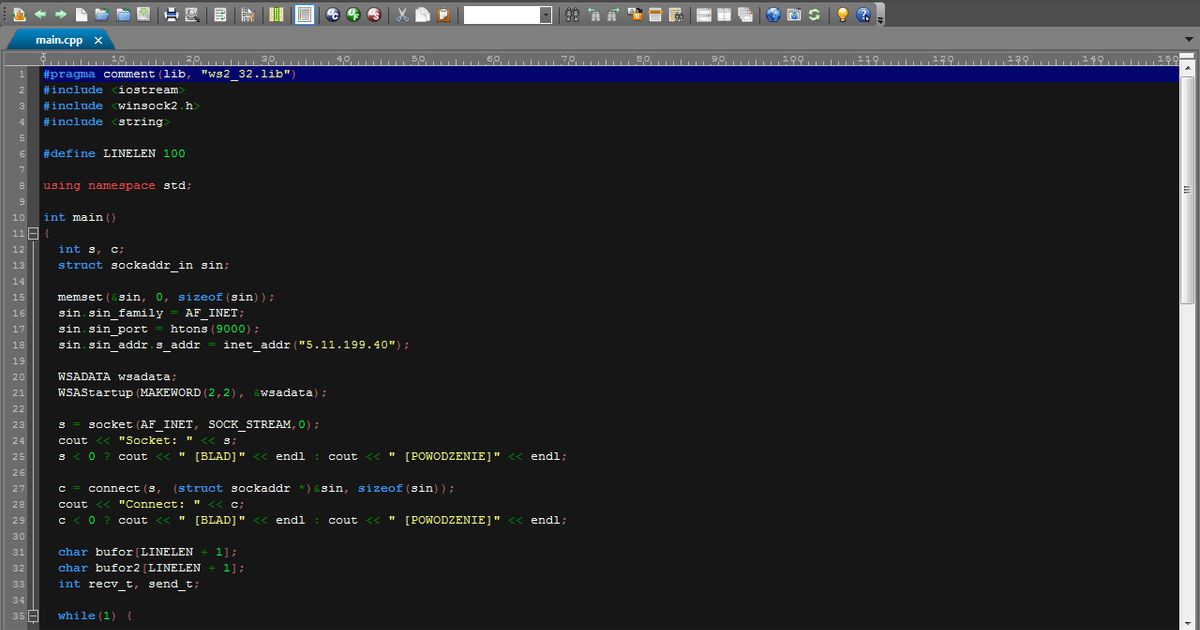
Task: Click line number 1 in the margin
Action: [20, 74]
